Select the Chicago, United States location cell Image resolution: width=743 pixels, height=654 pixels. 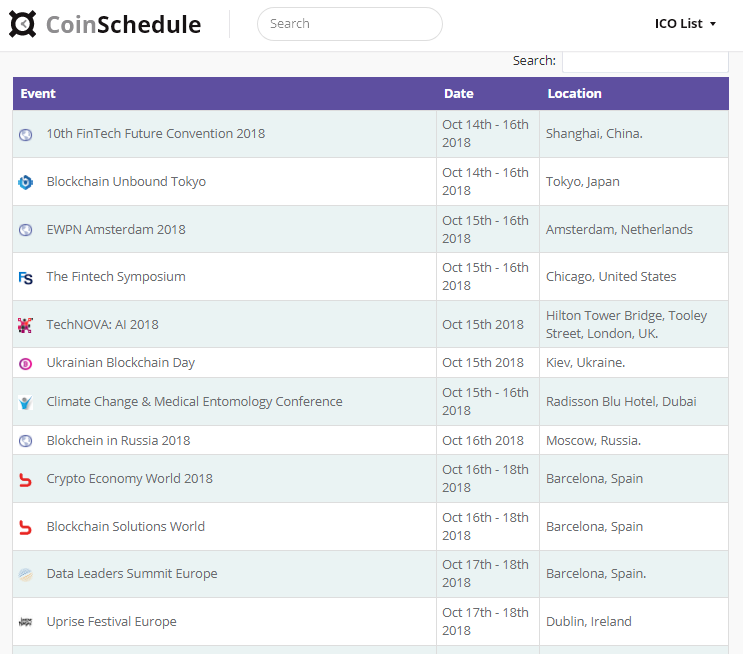coord(634,276)
